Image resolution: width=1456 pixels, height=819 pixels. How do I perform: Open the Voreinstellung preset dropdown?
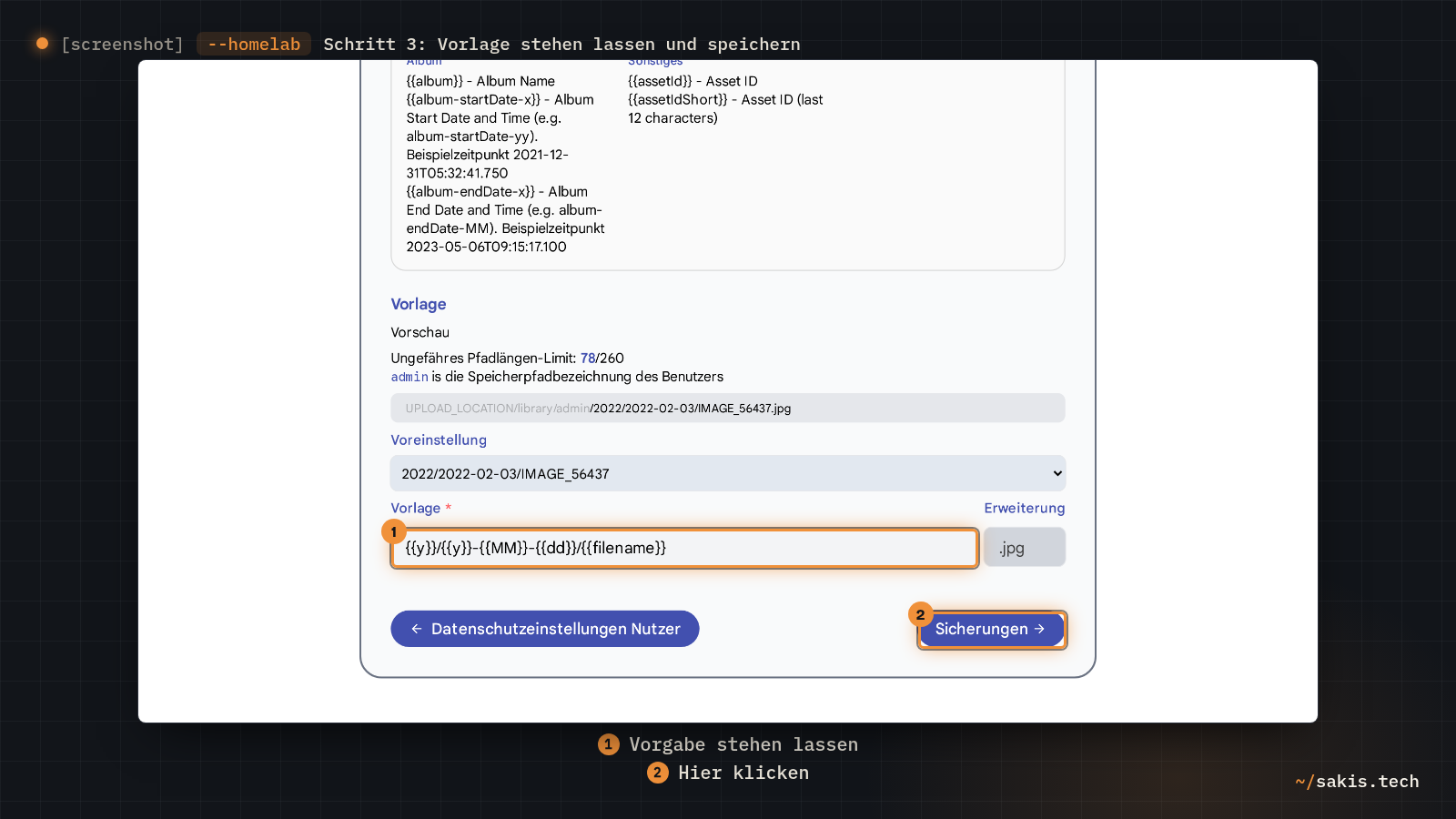click(x=728, y=473)
